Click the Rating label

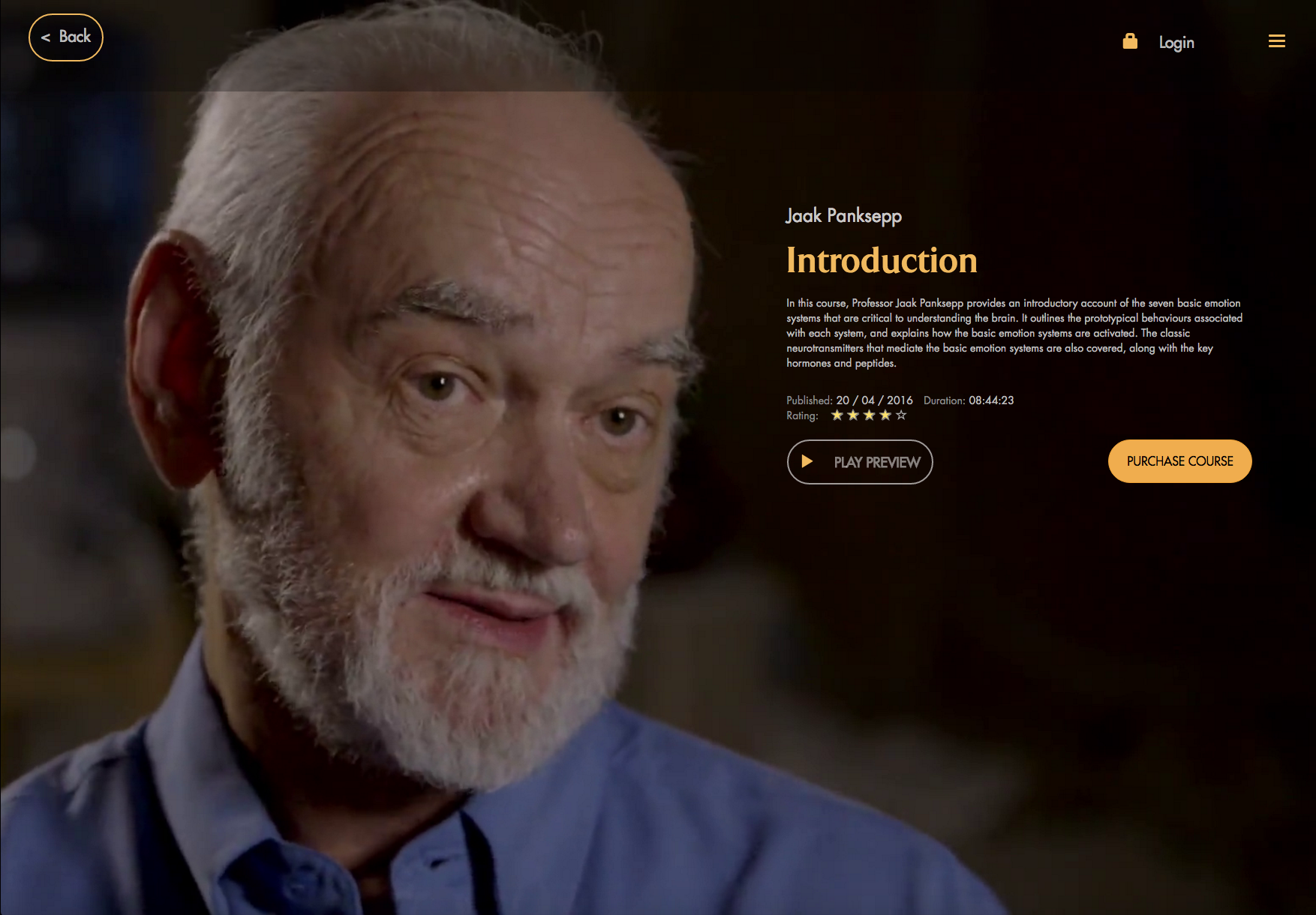pos(802,415)
